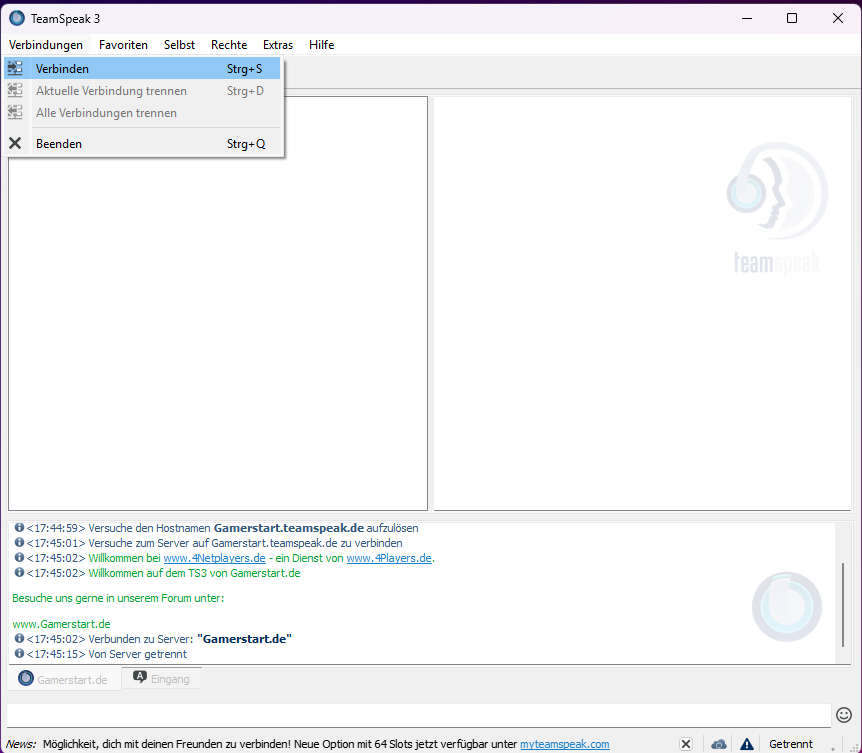Switch to the Eingang chat tab
The height and width of the screenshot is (753, 862).
(x=161, y=679)
